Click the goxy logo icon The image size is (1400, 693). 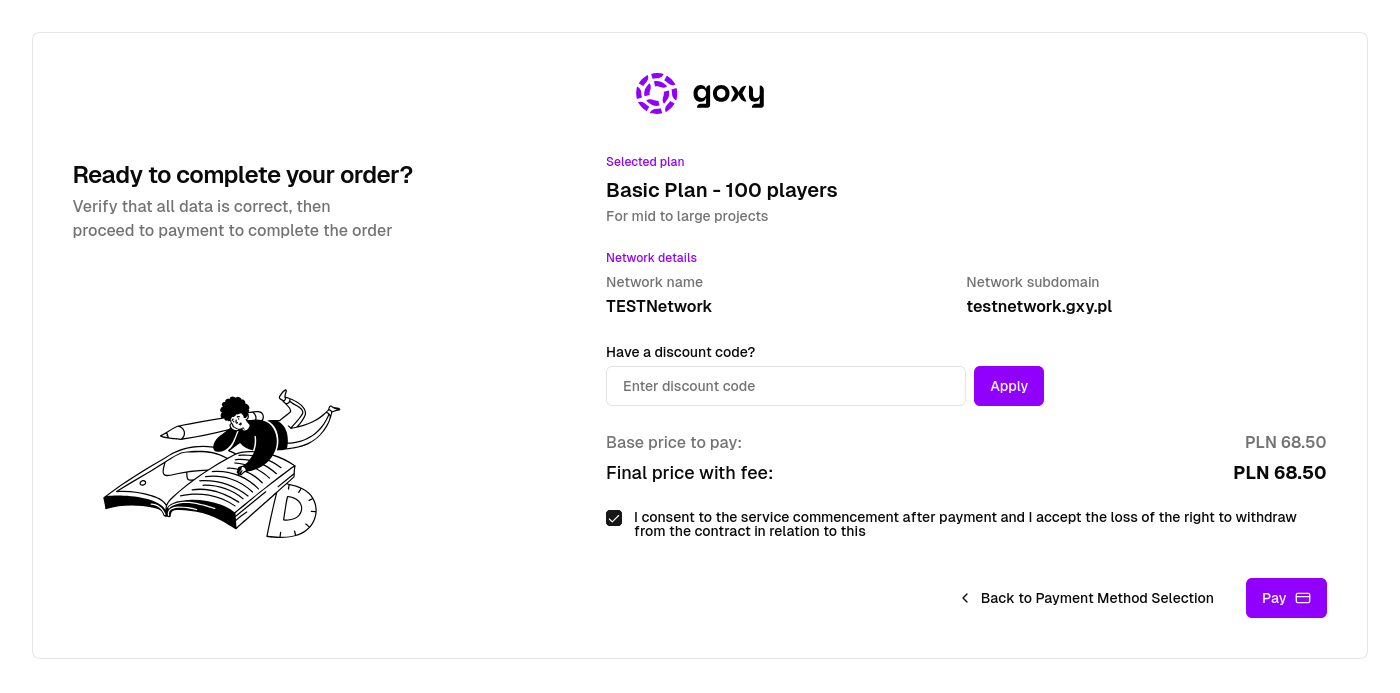pyautogui.click(x=656, y=93)
